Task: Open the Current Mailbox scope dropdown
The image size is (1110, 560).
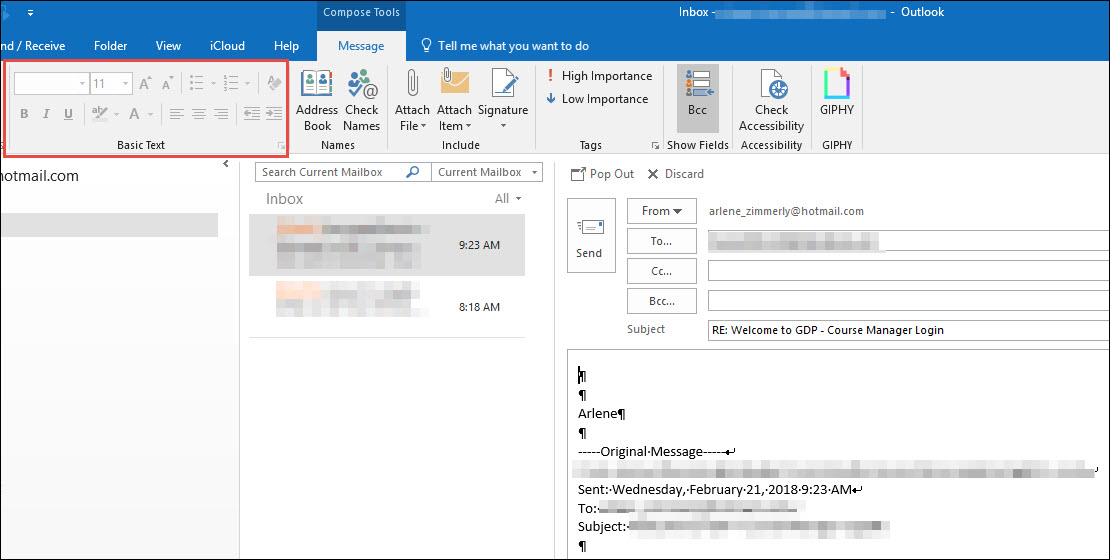Action: [x=486, y=172]
